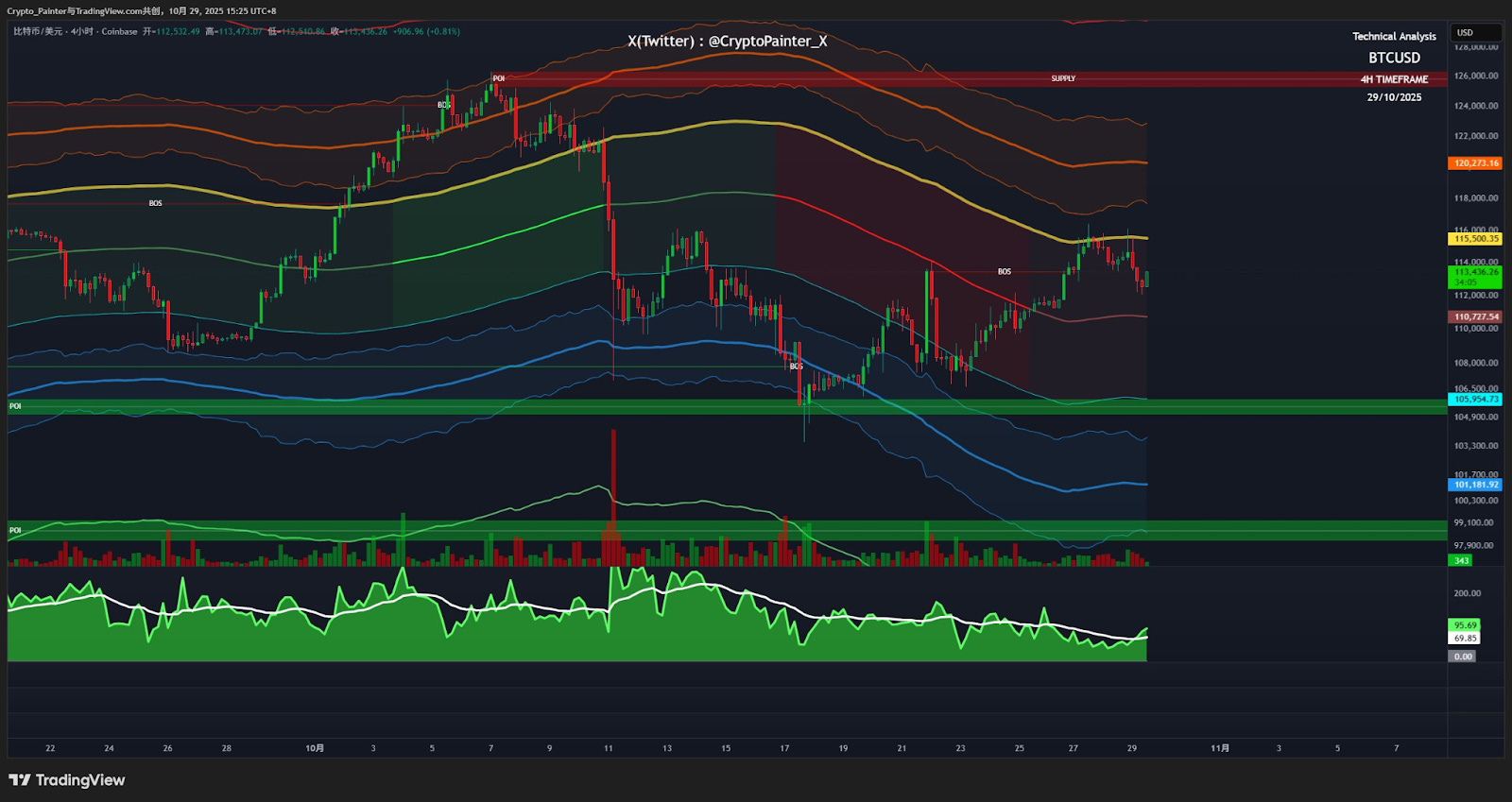Open the USD currency selector
This screenshot has width=1512, height=802.
[1476, 32]
